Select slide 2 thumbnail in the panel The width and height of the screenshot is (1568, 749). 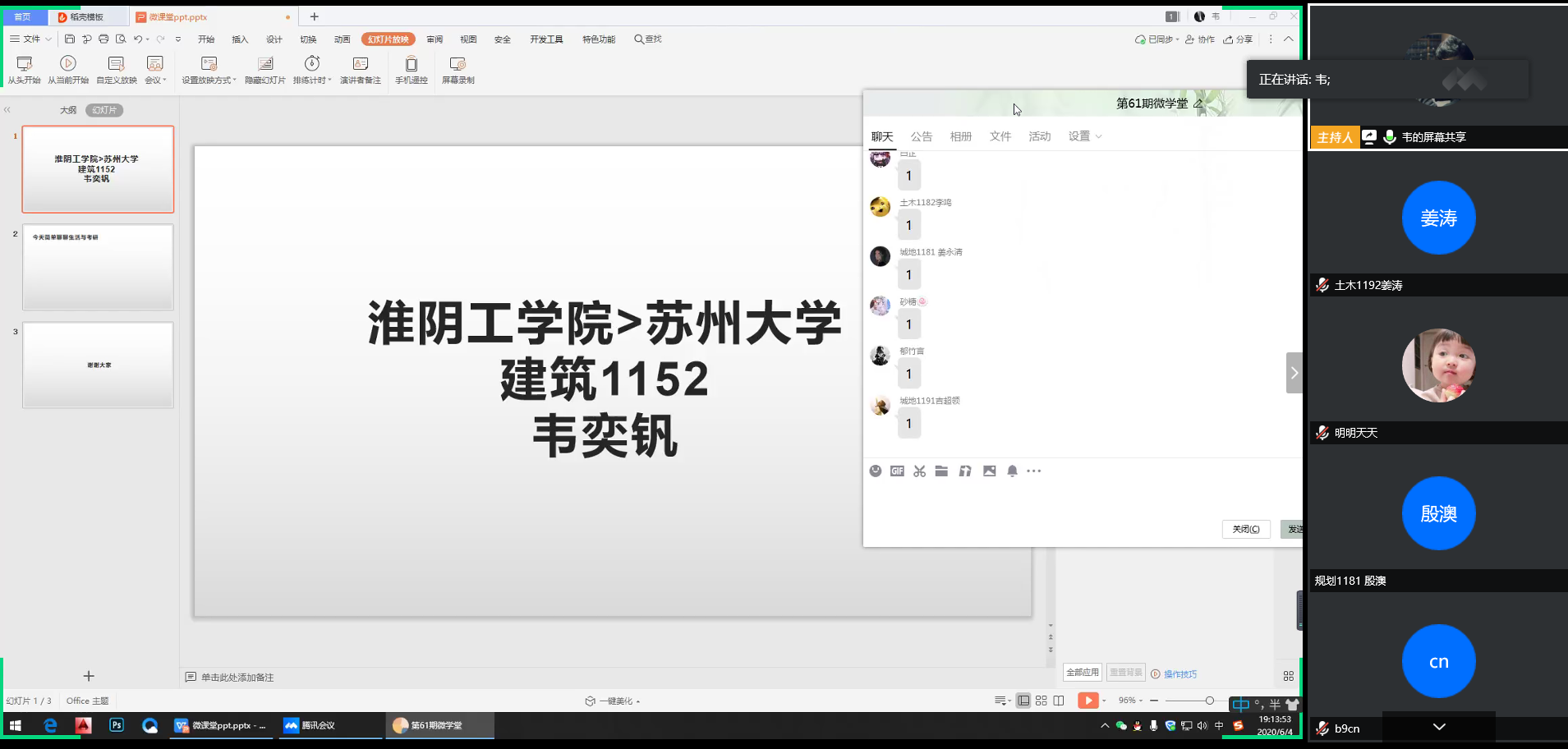click(98, 267)
